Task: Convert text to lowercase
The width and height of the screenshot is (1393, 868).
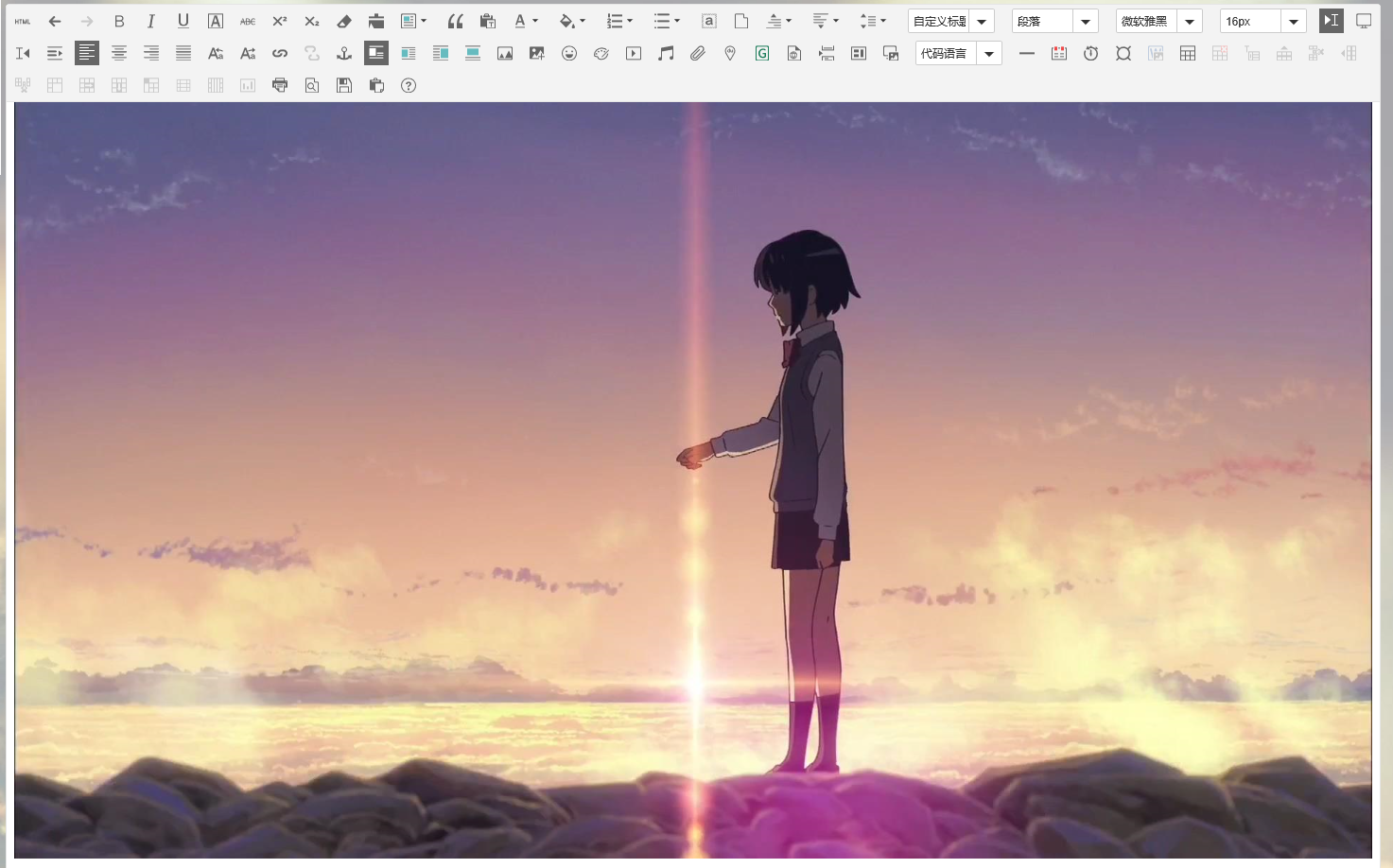Action: (248, 53)
